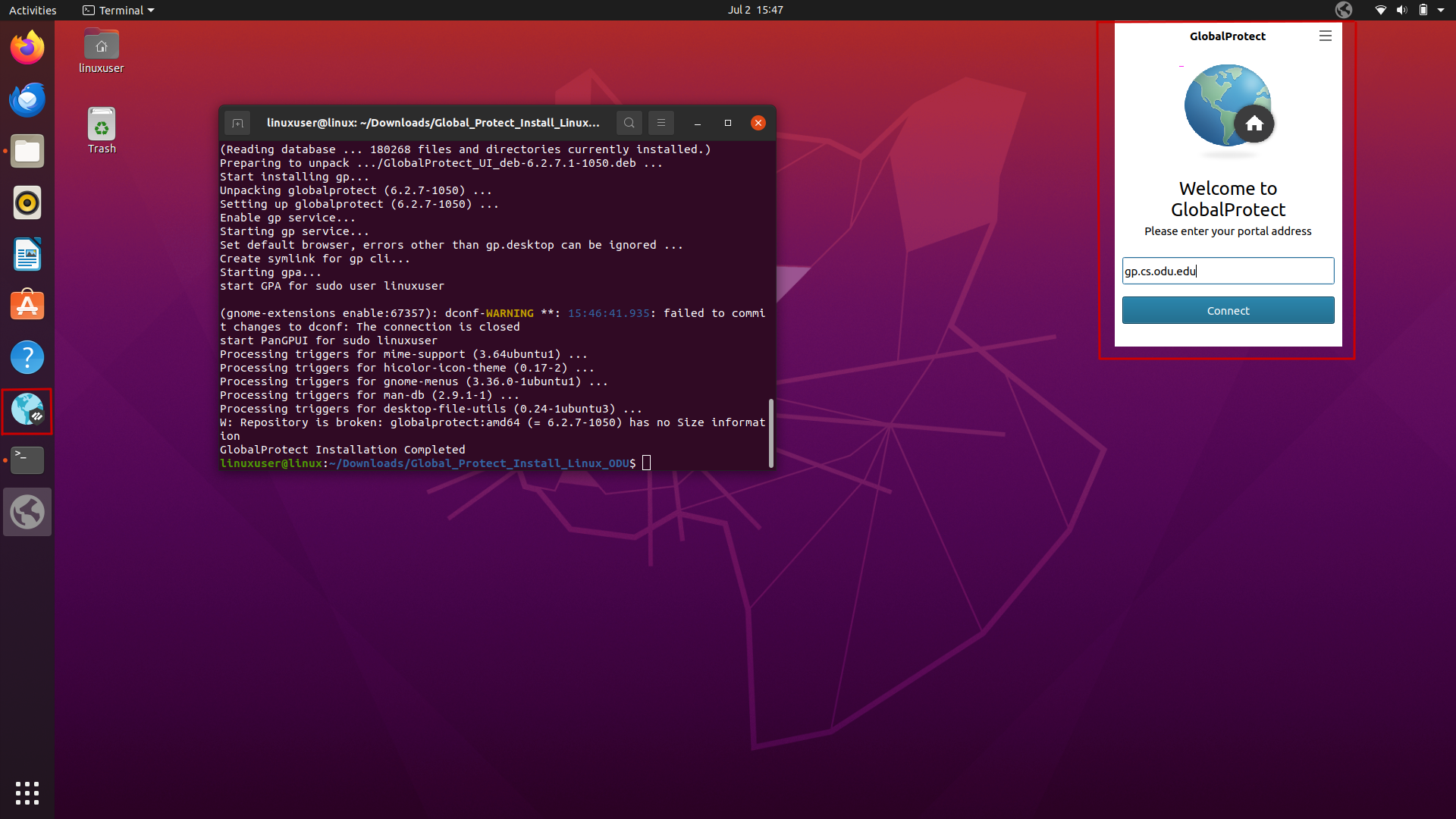This screenshot has width=1456, height=819.
Task: Click the GlobalProtect tray icon in the top bar
Action: click(x=1344, y=10)
